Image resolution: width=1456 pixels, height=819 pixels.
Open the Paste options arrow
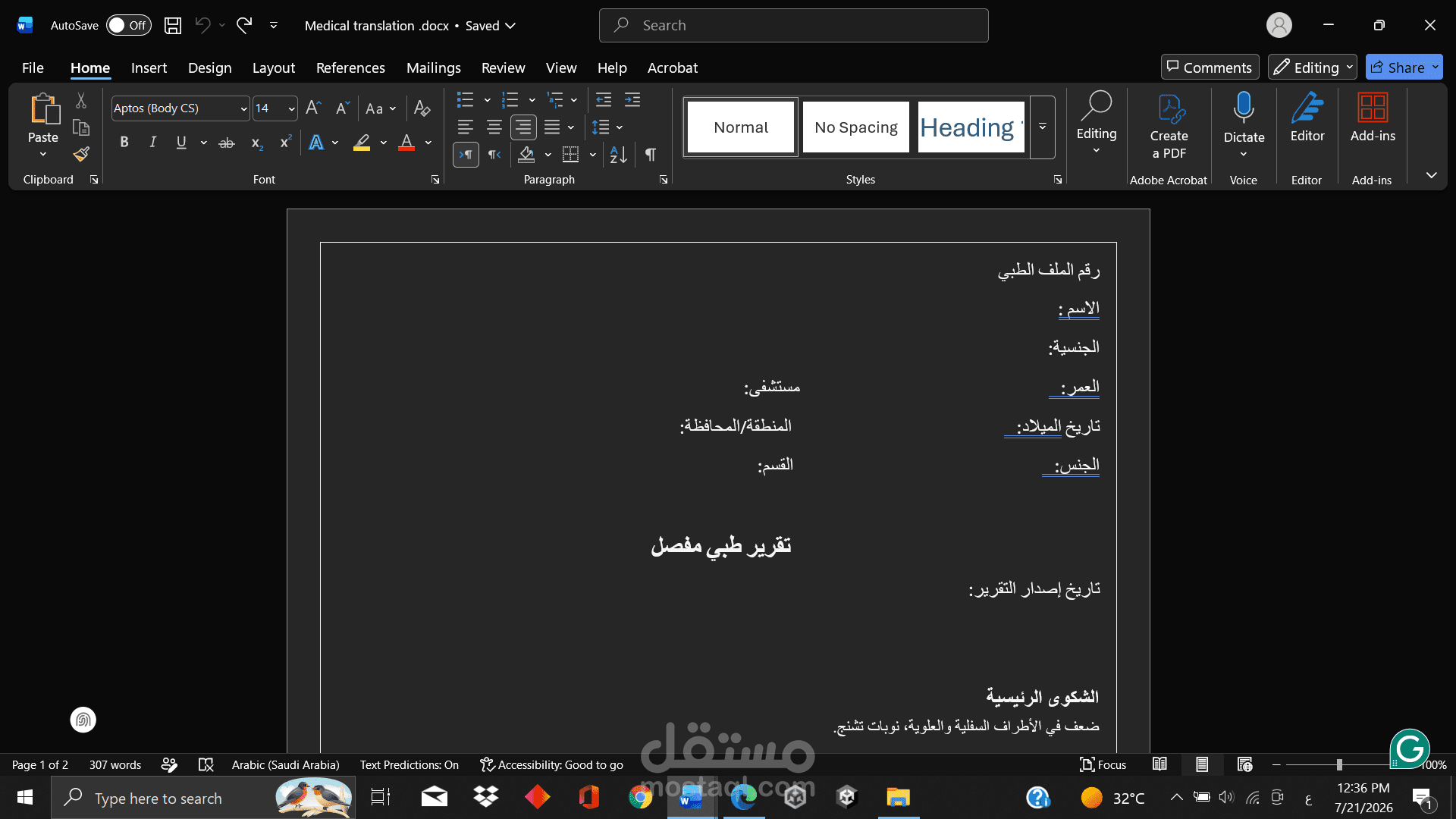click(43, 154)
